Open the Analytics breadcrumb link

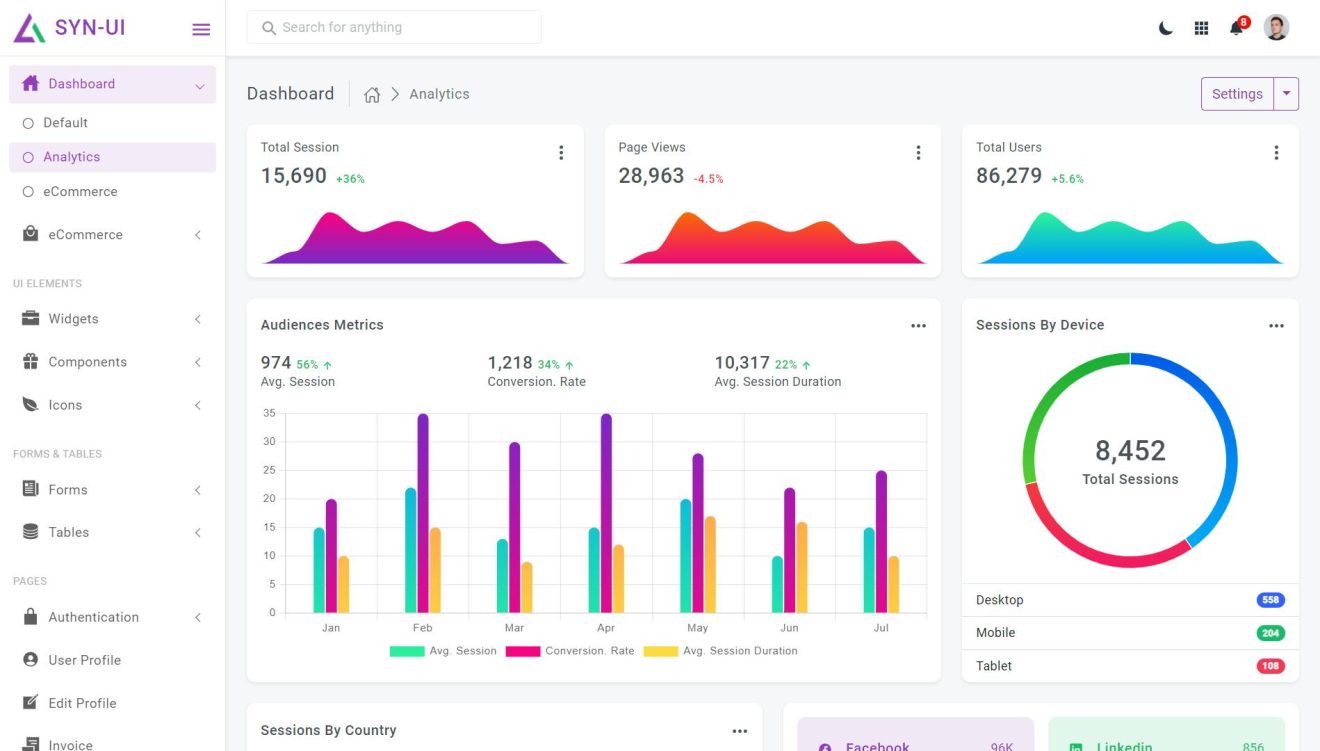(438, 93)
